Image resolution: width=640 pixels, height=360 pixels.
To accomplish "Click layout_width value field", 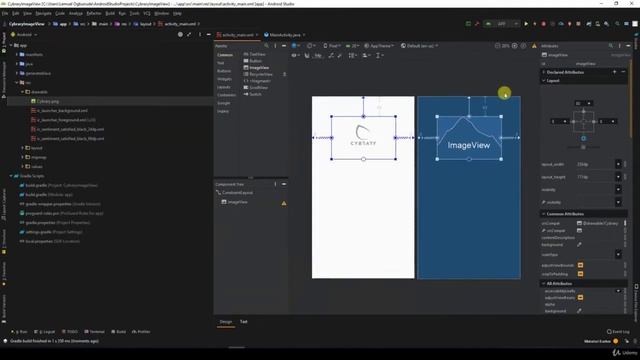I will pyautogui.click(x=595, y=164).
